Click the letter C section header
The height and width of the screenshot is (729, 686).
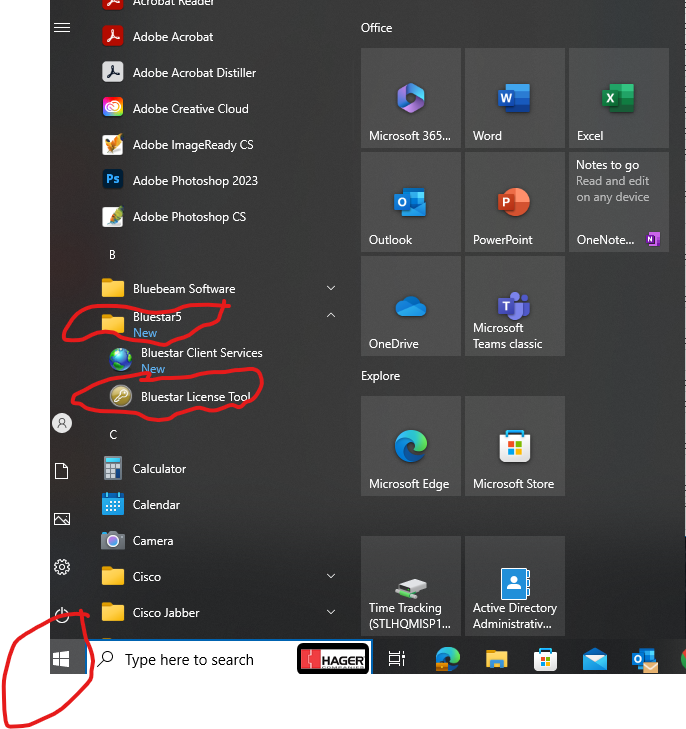(x=113, y=435)
